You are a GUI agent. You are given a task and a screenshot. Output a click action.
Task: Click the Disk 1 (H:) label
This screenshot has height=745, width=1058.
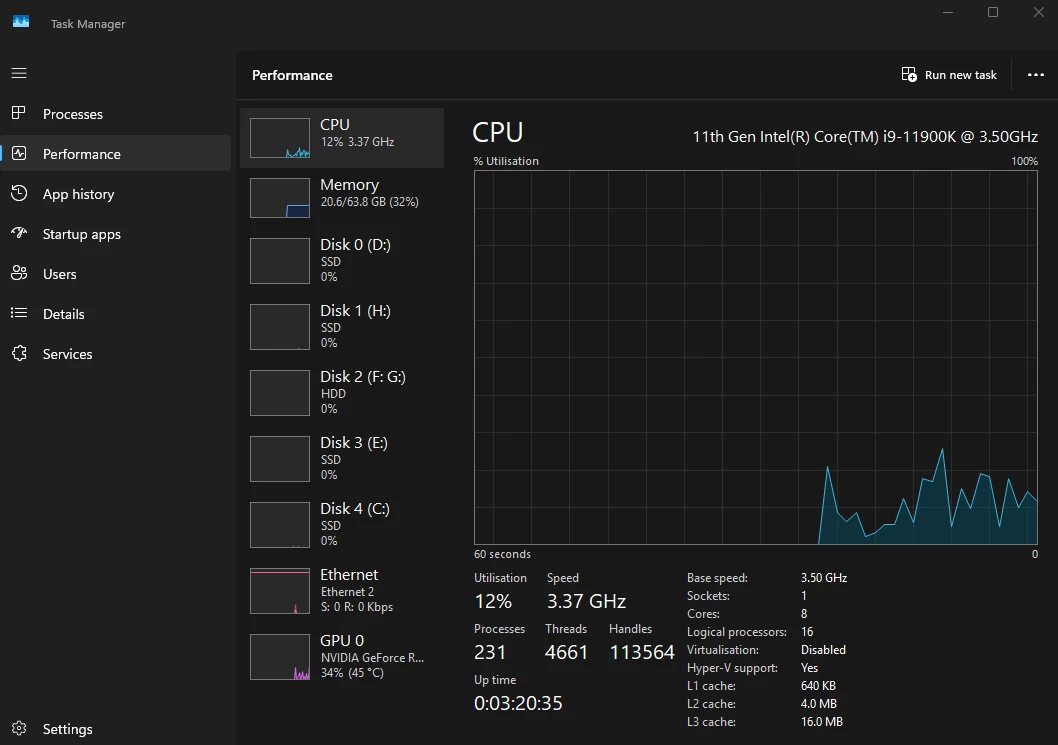coord(356,310)
